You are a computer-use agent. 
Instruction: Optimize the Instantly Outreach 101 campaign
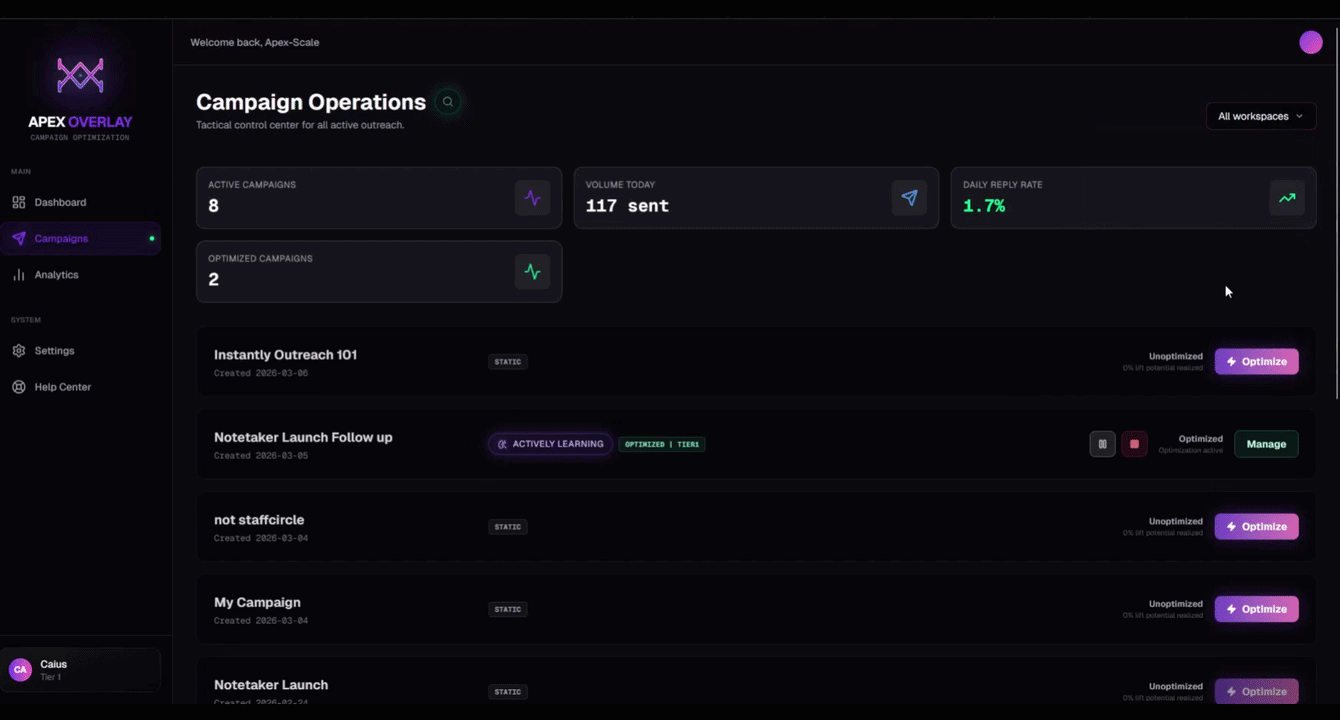1256,361
